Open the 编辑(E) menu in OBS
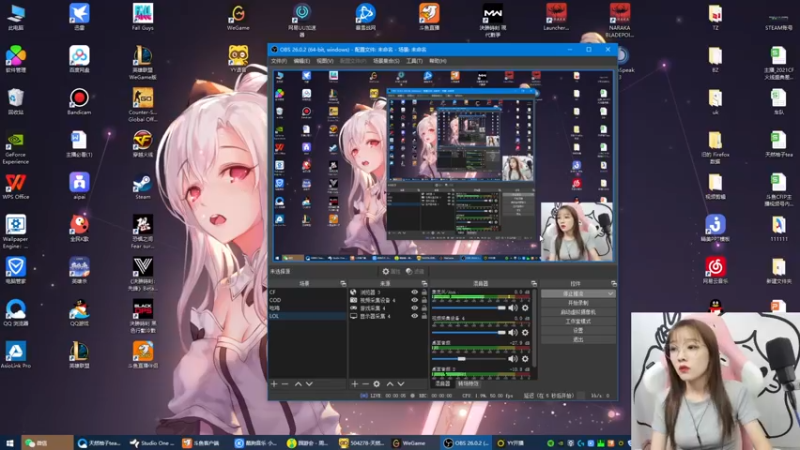The height and width of the screenshot is (450, 800). point(302,61)
